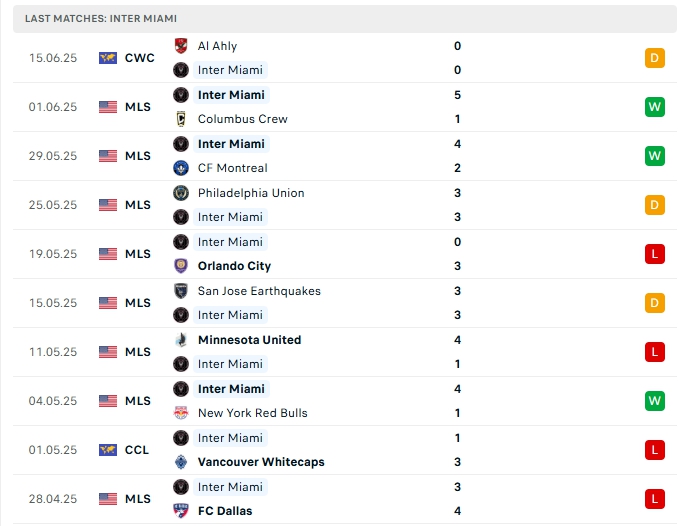Click the San Jose Earthquakes badge

coord(181,291)
